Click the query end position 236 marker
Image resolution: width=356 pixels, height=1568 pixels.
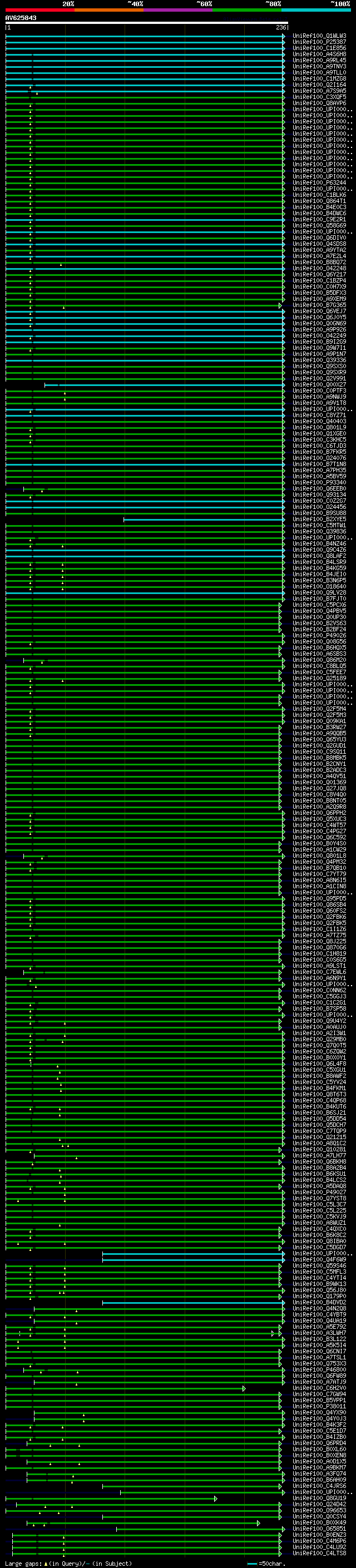[281, 27]
